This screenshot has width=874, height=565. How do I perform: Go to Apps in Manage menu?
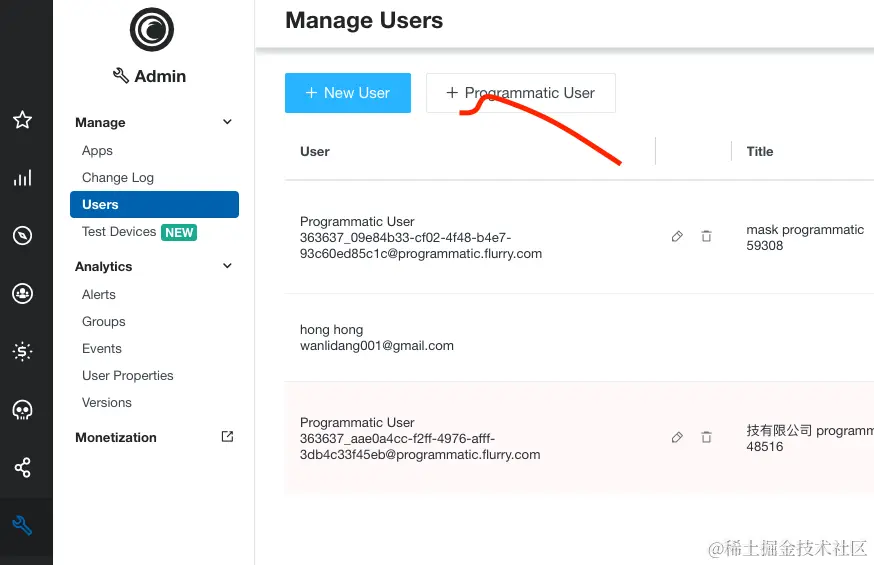coord(97,150)
